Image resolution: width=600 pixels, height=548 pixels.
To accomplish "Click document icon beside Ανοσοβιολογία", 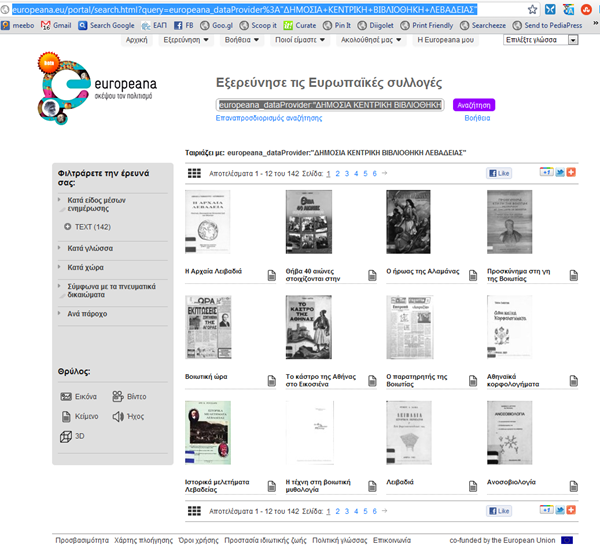I will pyautogui.click(x=574, y=486).
